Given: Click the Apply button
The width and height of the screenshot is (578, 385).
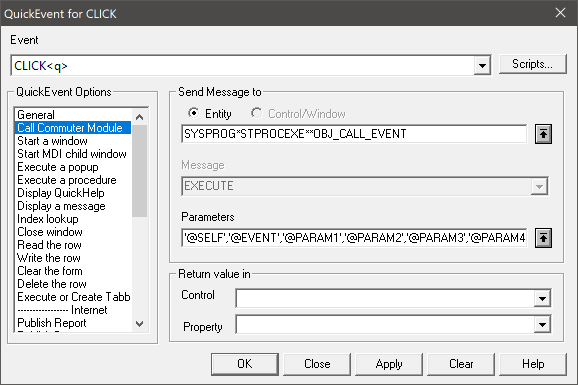Looking at the screenshot, I should click(389, 364).
